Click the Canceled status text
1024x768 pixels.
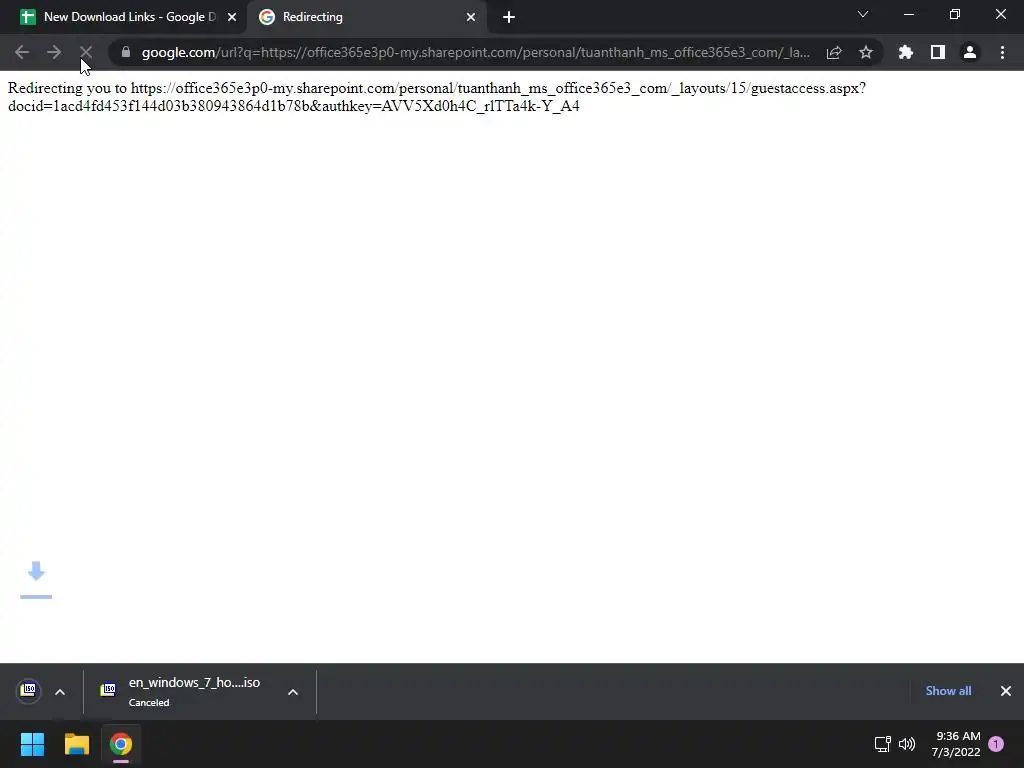[x=149, y=703]
